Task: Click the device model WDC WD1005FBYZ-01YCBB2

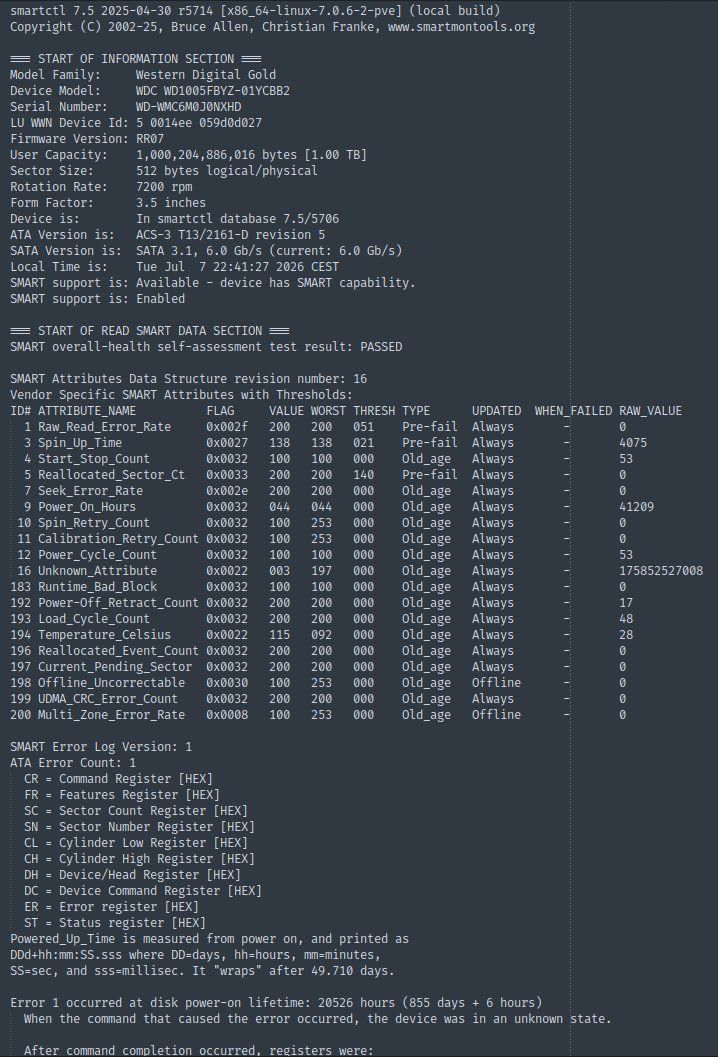Action: (213, 91)
